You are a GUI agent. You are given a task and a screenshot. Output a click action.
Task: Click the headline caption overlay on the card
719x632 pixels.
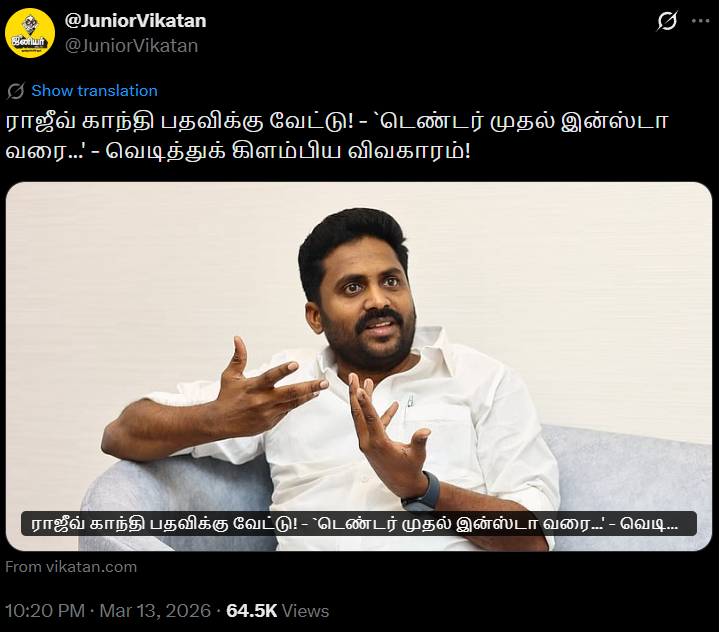click(359, 523)
